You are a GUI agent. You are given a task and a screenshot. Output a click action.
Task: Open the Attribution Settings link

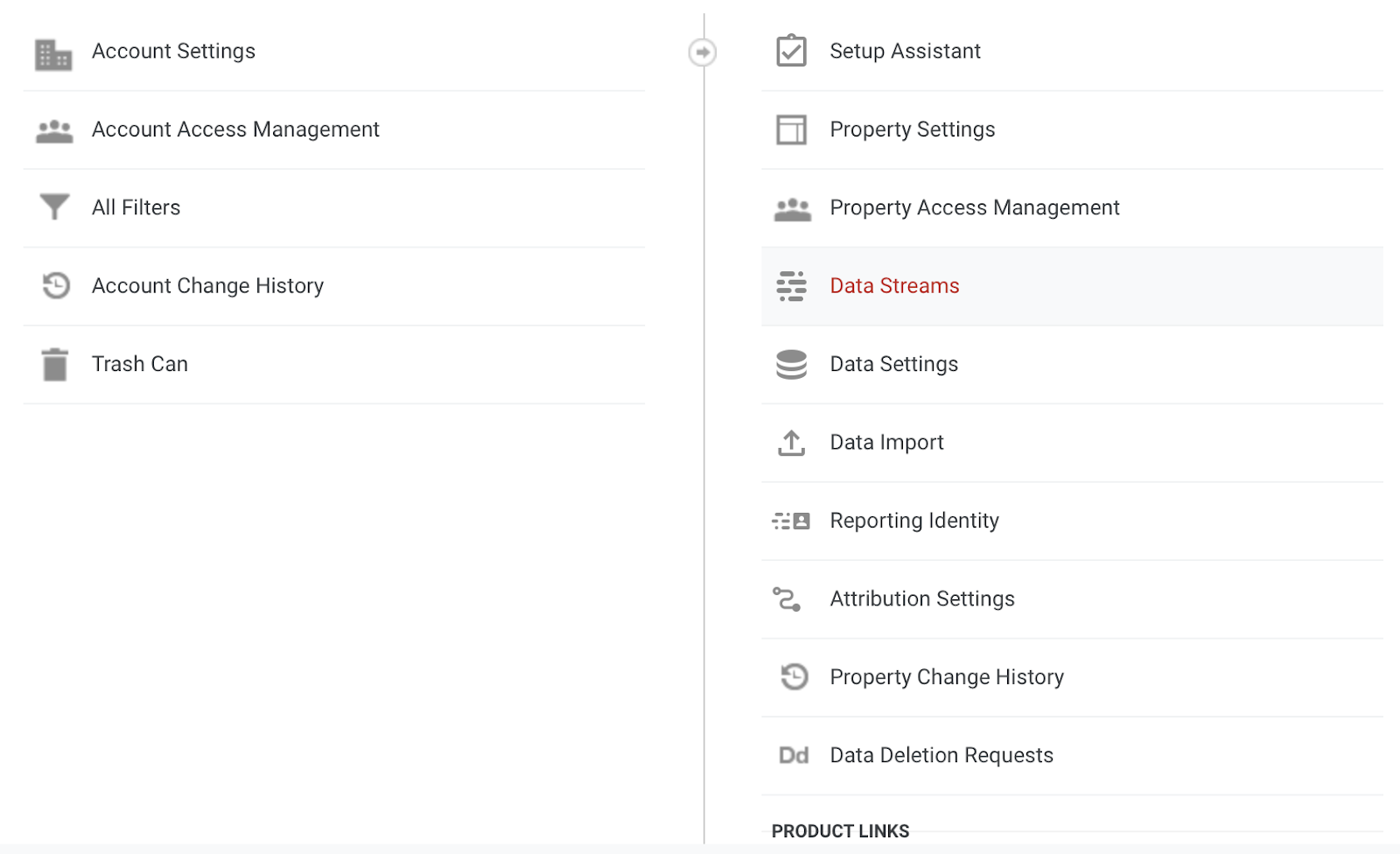coord(921,598)
